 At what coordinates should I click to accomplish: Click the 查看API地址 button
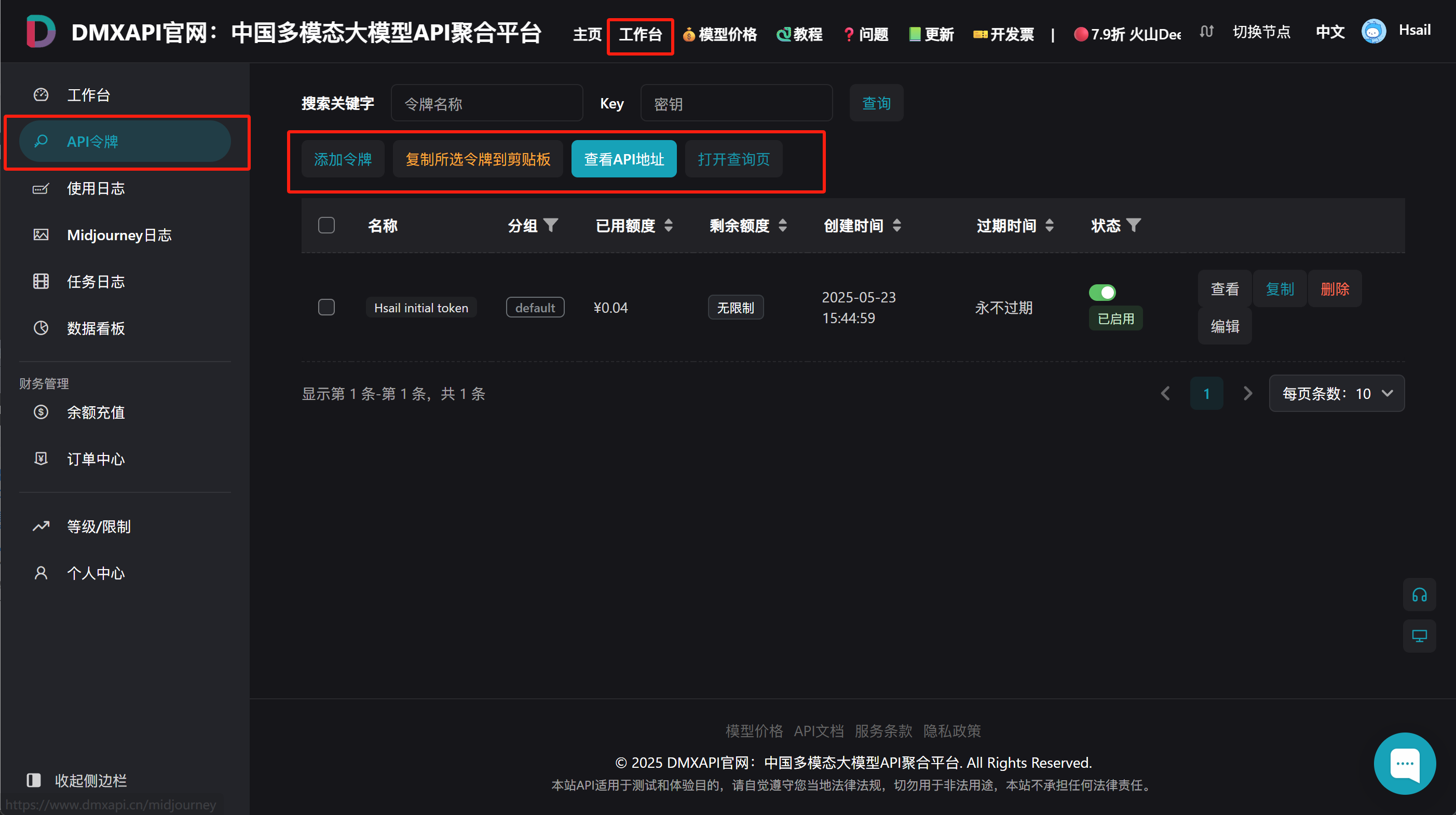[x=624, y=159]
